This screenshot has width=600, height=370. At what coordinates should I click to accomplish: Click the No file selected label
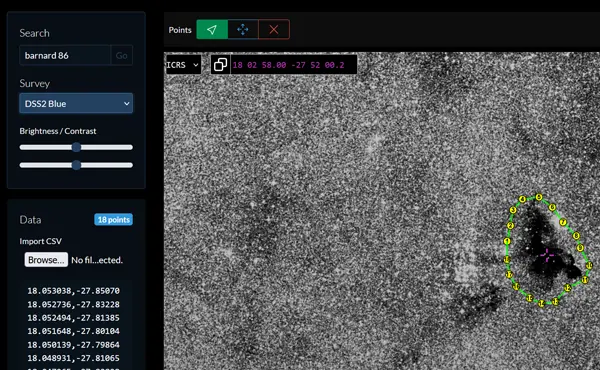click(x=97, y=260)
